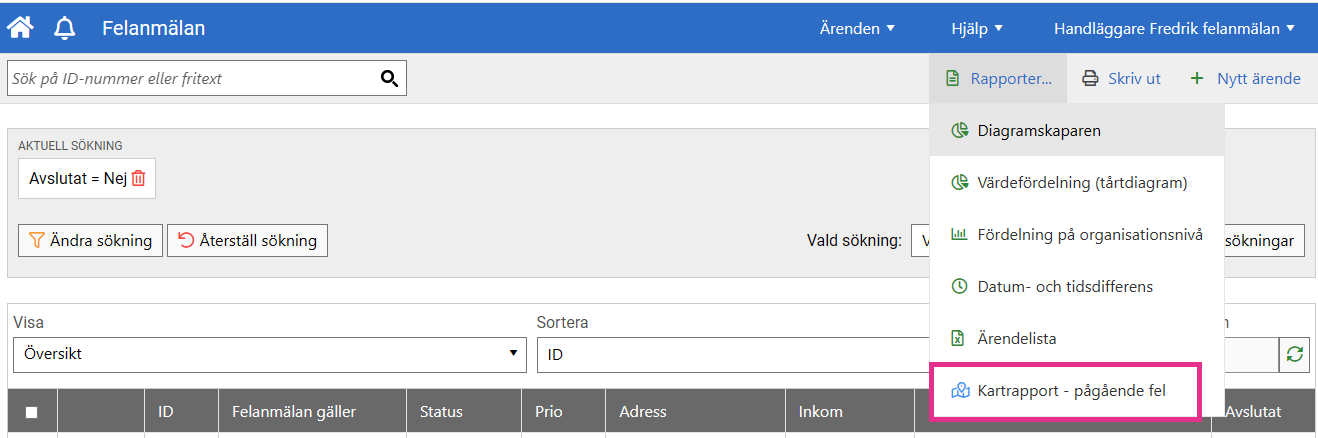Viewport: 1318px width, 438px height.
Task: Open the Handläggare Fredrik user menu
Action: click(1174, 29)
